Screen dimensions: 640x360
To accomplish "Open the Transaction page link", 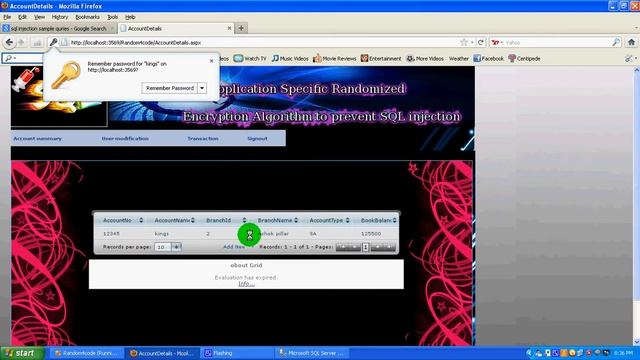I will point(203,138).
